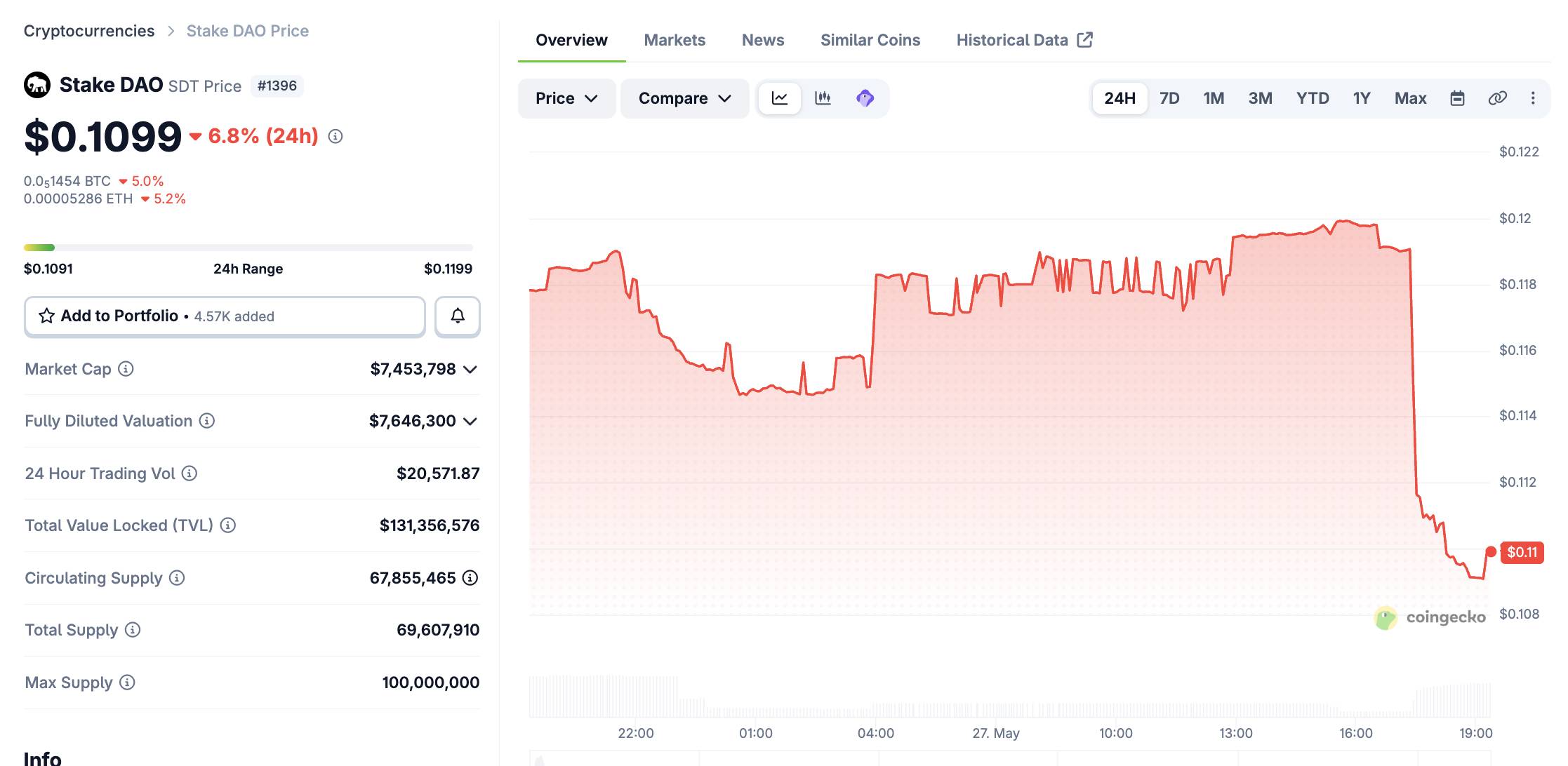Click the 27. May axis label
1568x766 pixels.
coord(996,733)
